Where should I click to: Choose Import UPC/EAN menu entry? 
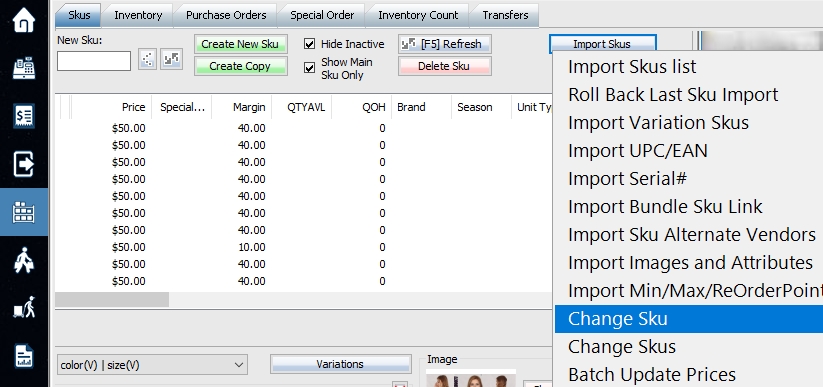tap(689, 151)
